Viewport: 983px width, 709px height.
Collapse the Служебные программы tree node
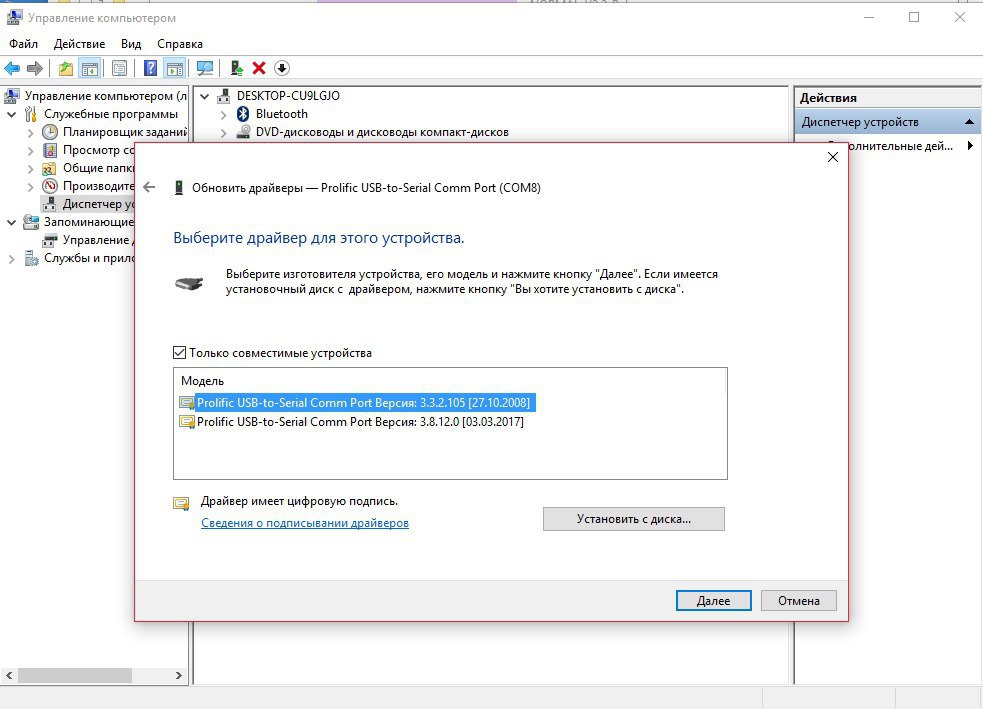[12, 114]
